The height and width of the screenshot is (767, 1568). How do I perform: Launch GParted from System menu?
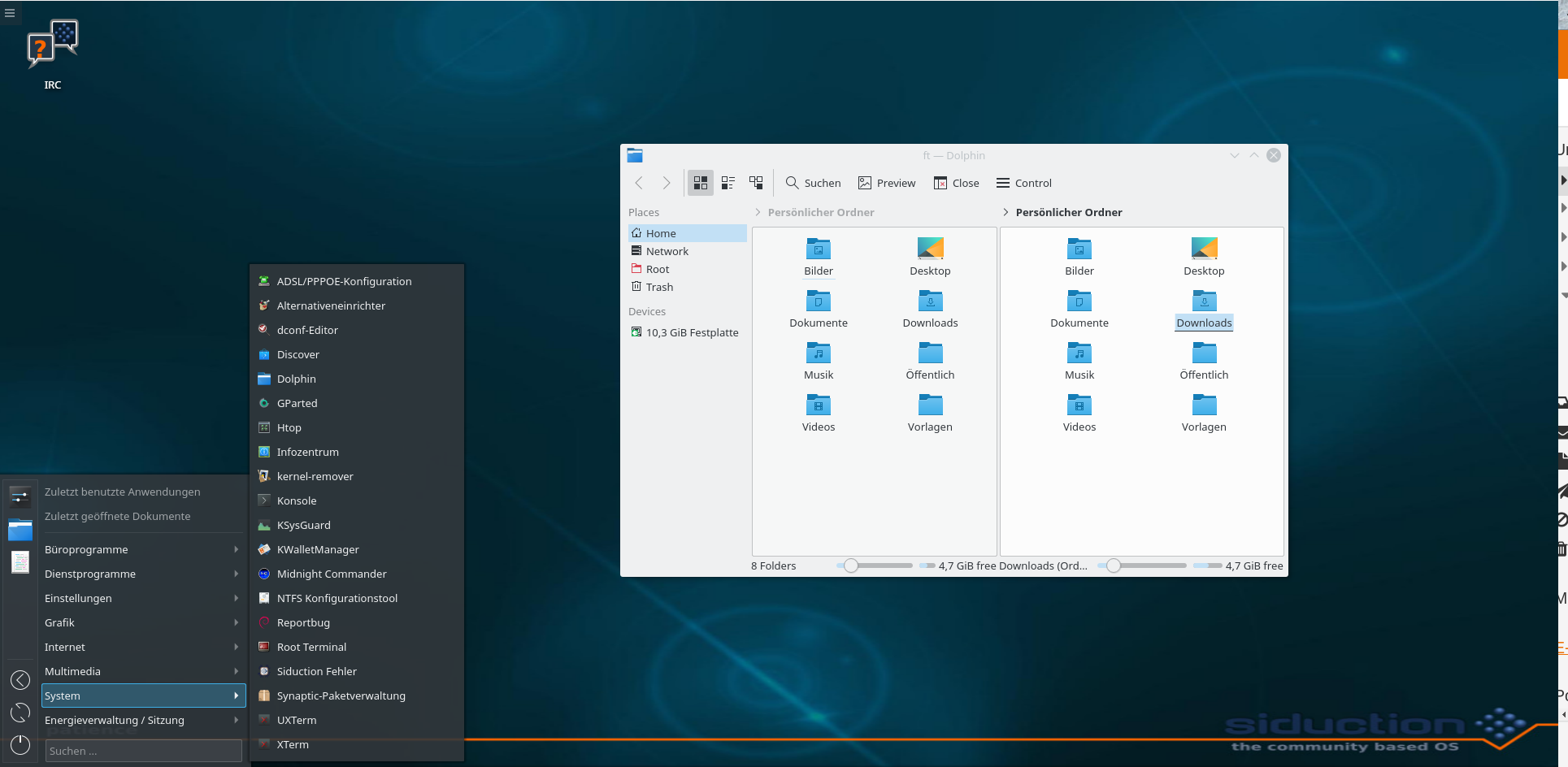(x=357, y=403)
